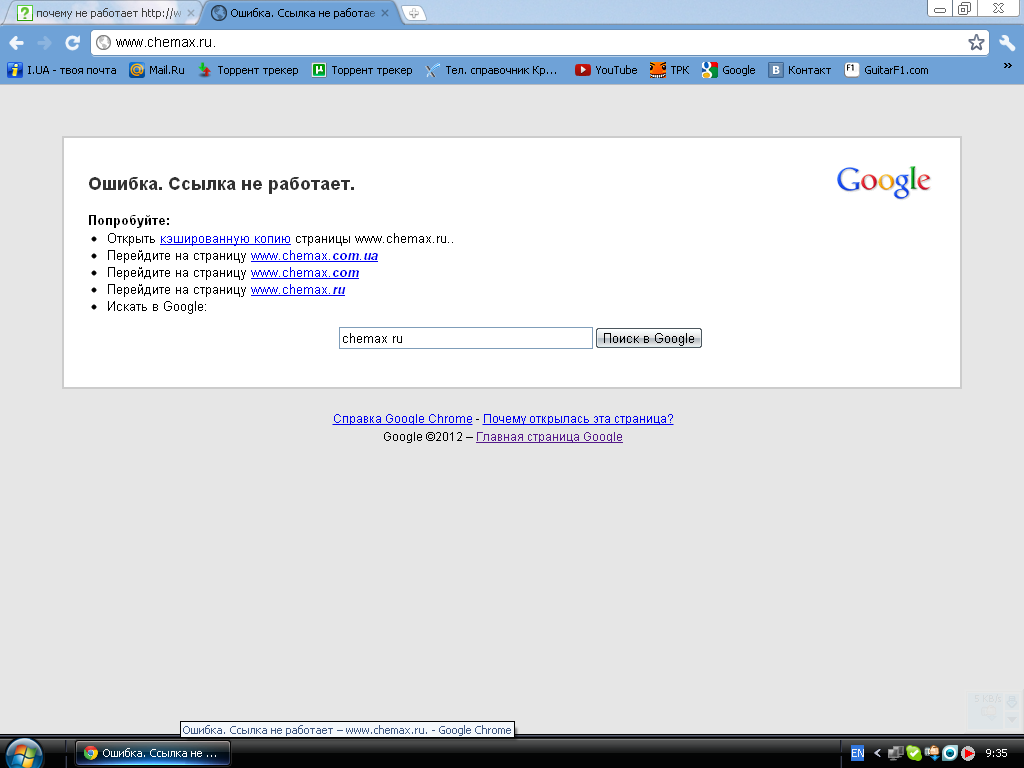Screen dimensions: 1024x768
Task: Click the EN language indicator in the tray
Action: (857, 753)
